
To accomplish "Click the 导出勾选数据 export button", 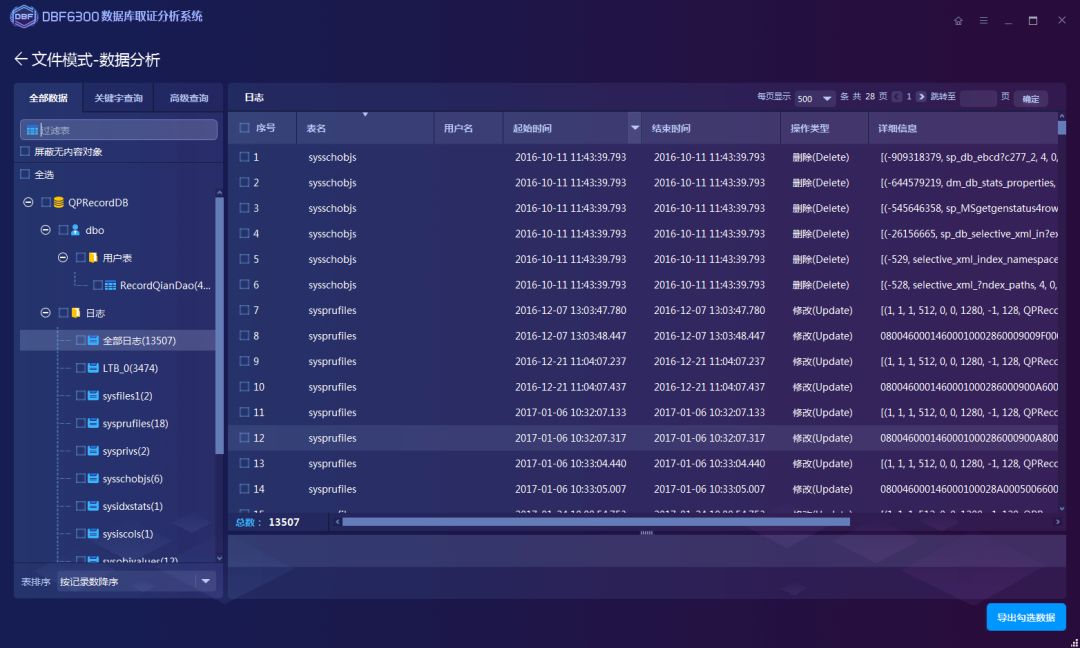I will (1026, 617).
